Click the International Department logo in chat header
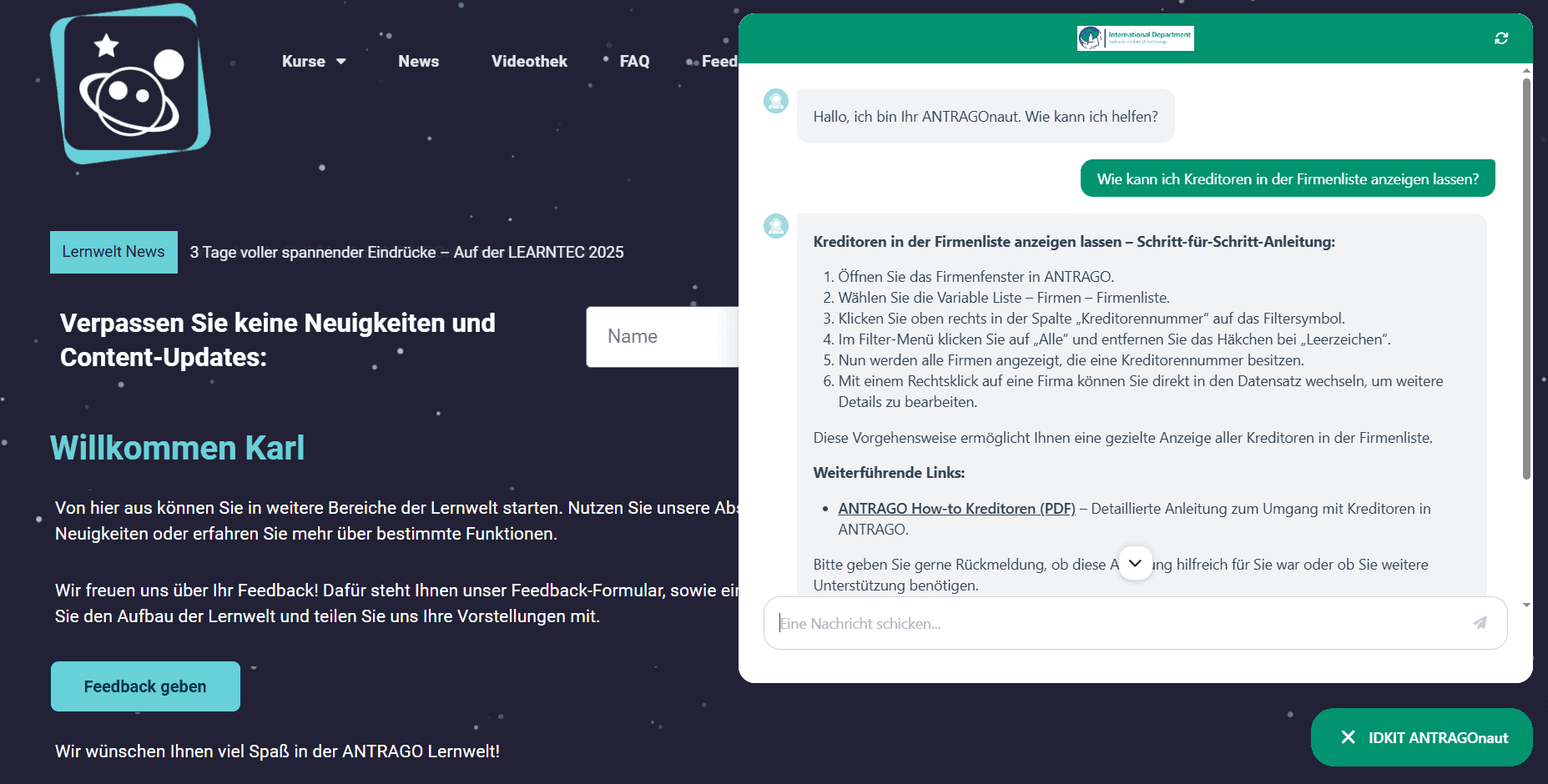1548x784 pixels. pyautogui.click(x=1135, y=38)
